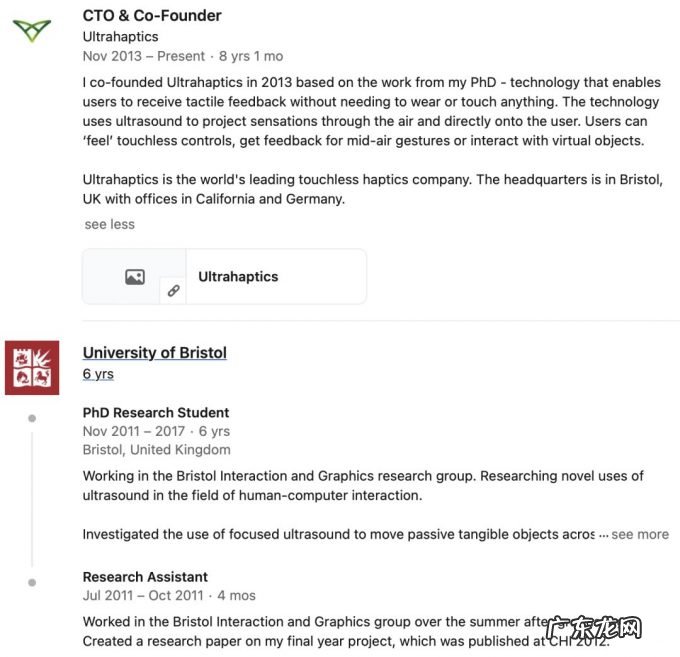Click the "Nov 2013 – Present" date line
Viewport: 680px width, 657px height.
(x=144, y=56)
